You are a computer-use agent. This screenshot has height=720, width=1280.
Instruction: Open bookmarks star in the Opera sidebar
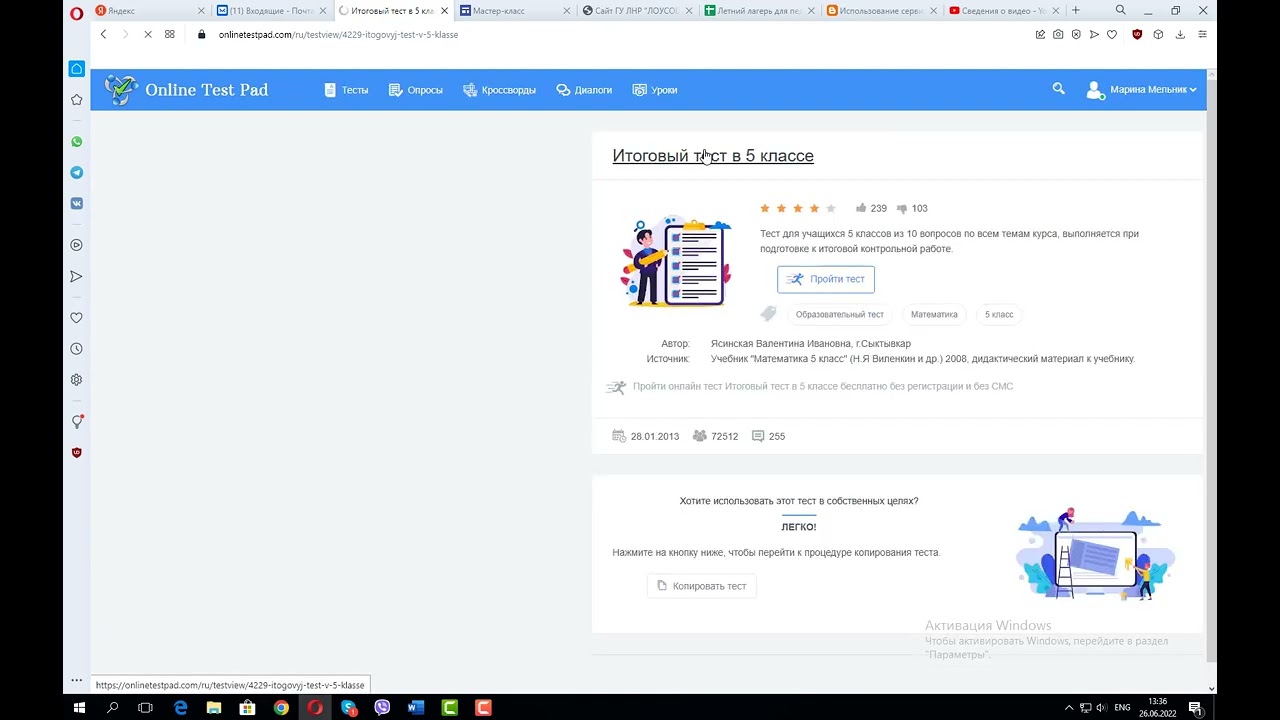[76, 99]
